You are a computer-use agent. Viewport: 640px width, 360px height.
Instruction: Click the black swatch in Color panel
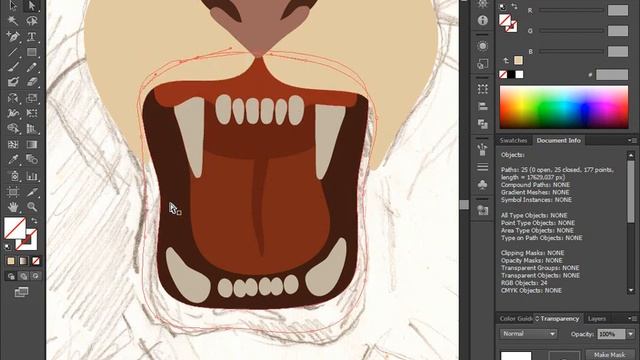tap(511, 74)
